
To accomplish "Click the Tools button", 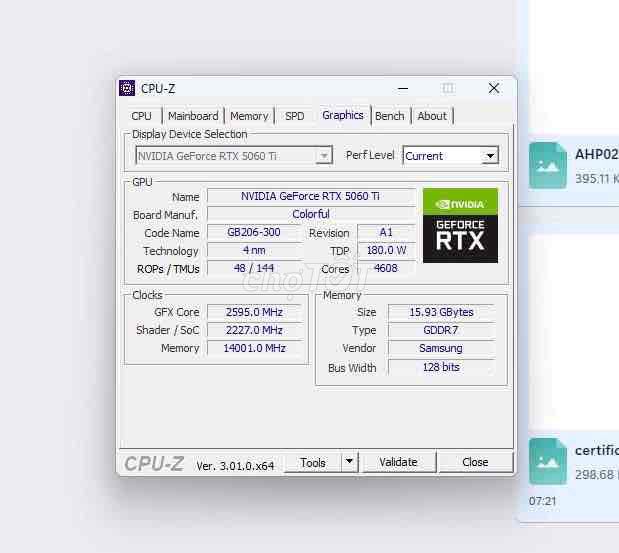I will (313, 462).
